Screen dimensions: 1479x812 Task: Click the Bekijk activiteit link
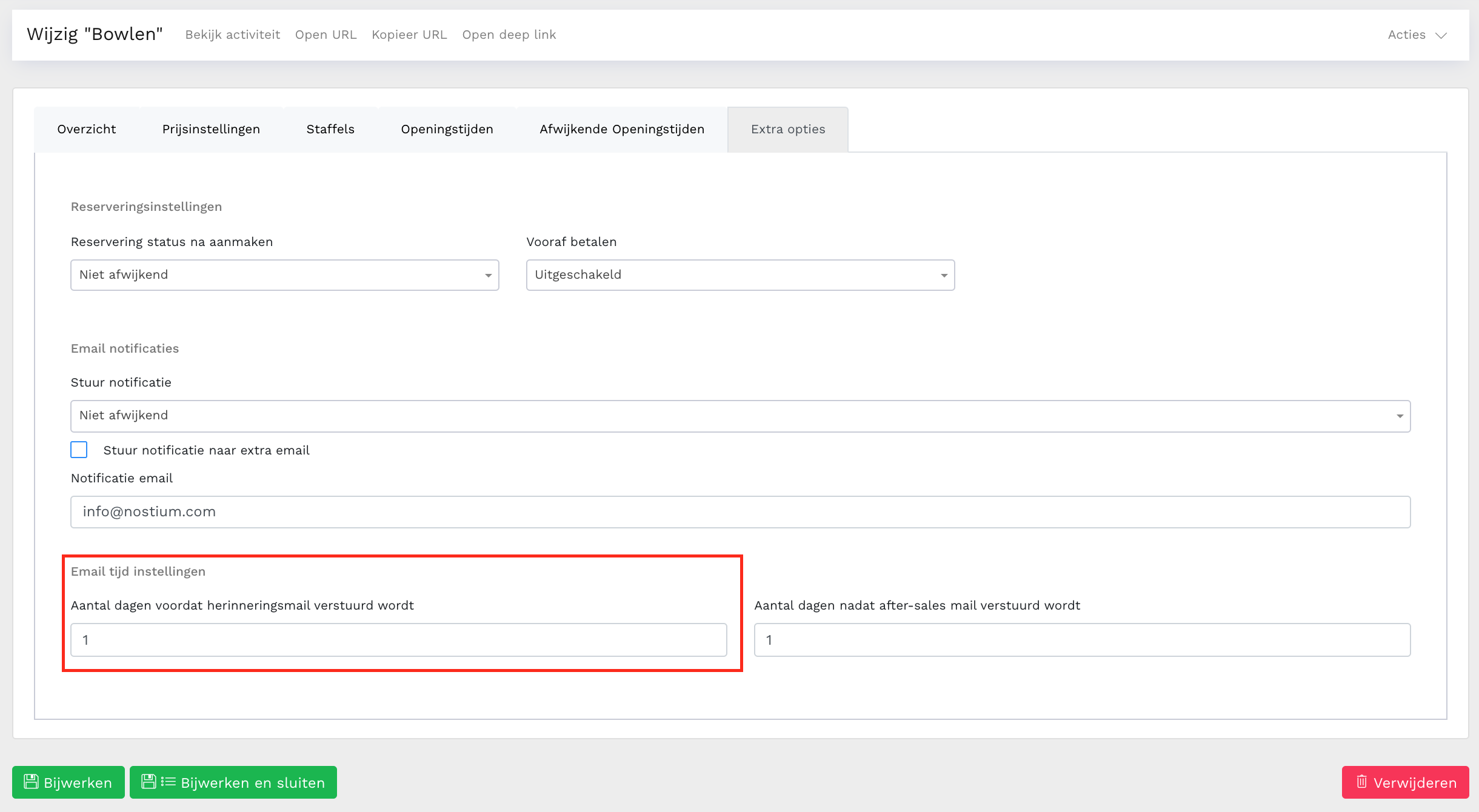[233, 35]
